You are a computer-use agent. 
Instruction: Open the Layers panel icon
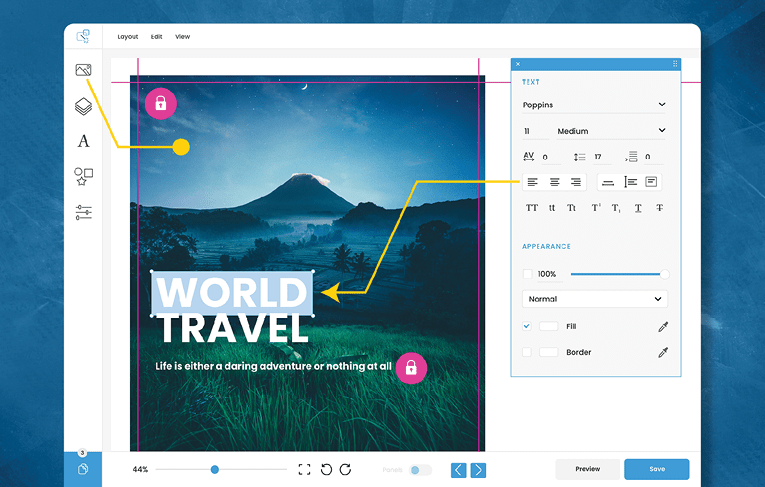[84, 106]
